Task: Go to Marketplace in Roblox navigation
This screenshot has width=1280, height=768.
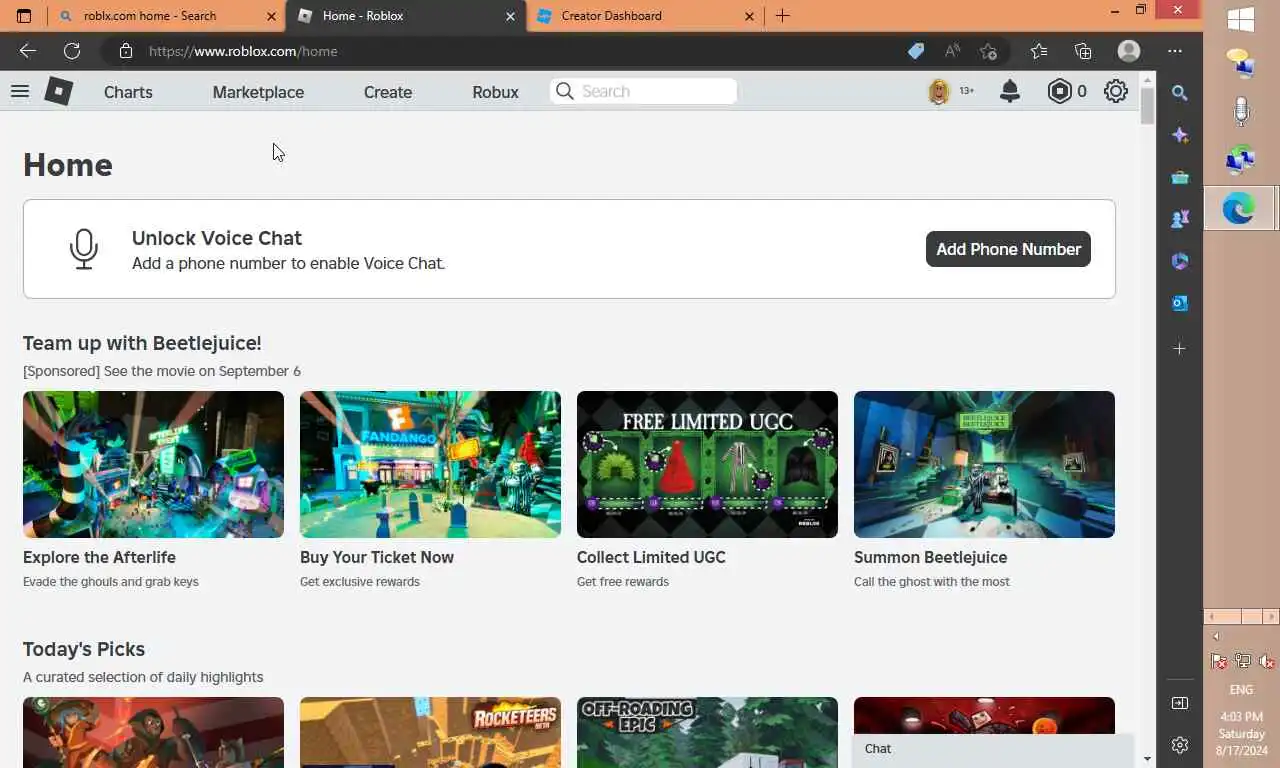Action: click(258, 92)
